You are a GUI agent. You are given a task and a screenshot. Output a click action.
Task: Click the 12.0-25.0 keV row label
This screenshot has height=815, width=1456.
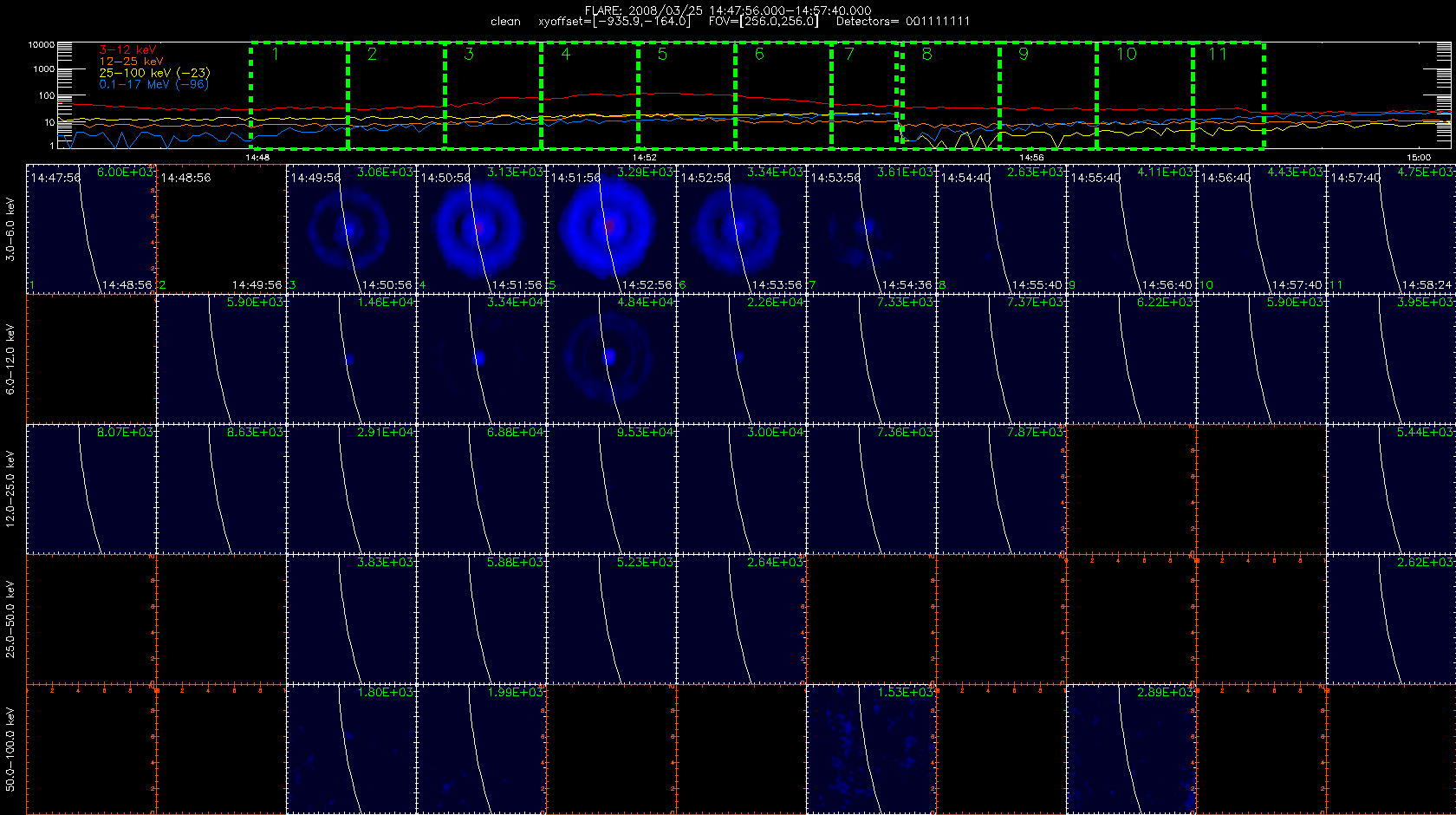click(x=10, y=489)
